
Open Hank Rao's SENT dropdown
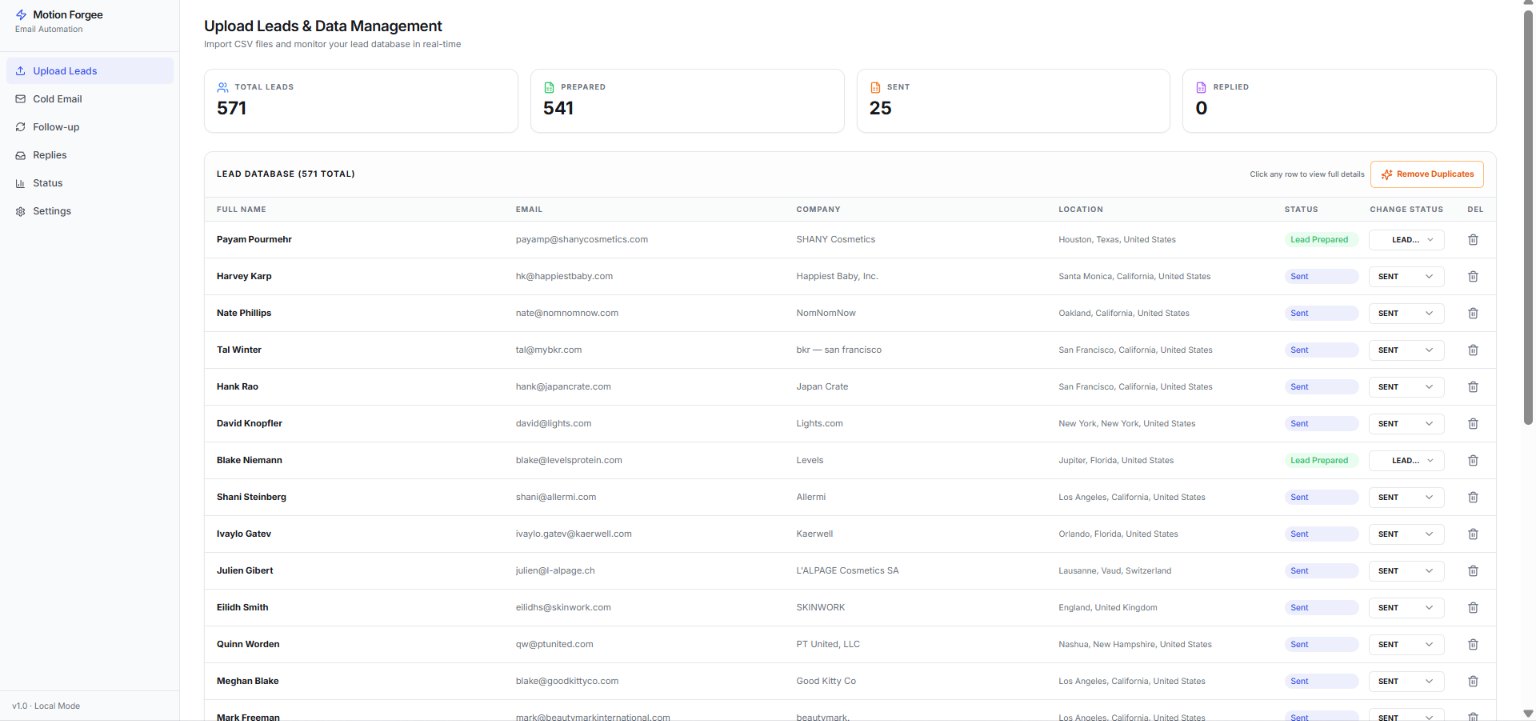[1406, 387]
